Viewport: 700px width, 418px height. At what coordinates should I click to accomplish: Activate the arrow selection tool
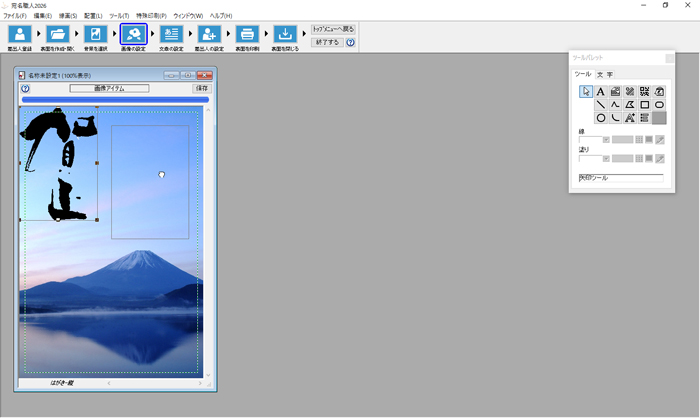(x=587, y=92)
